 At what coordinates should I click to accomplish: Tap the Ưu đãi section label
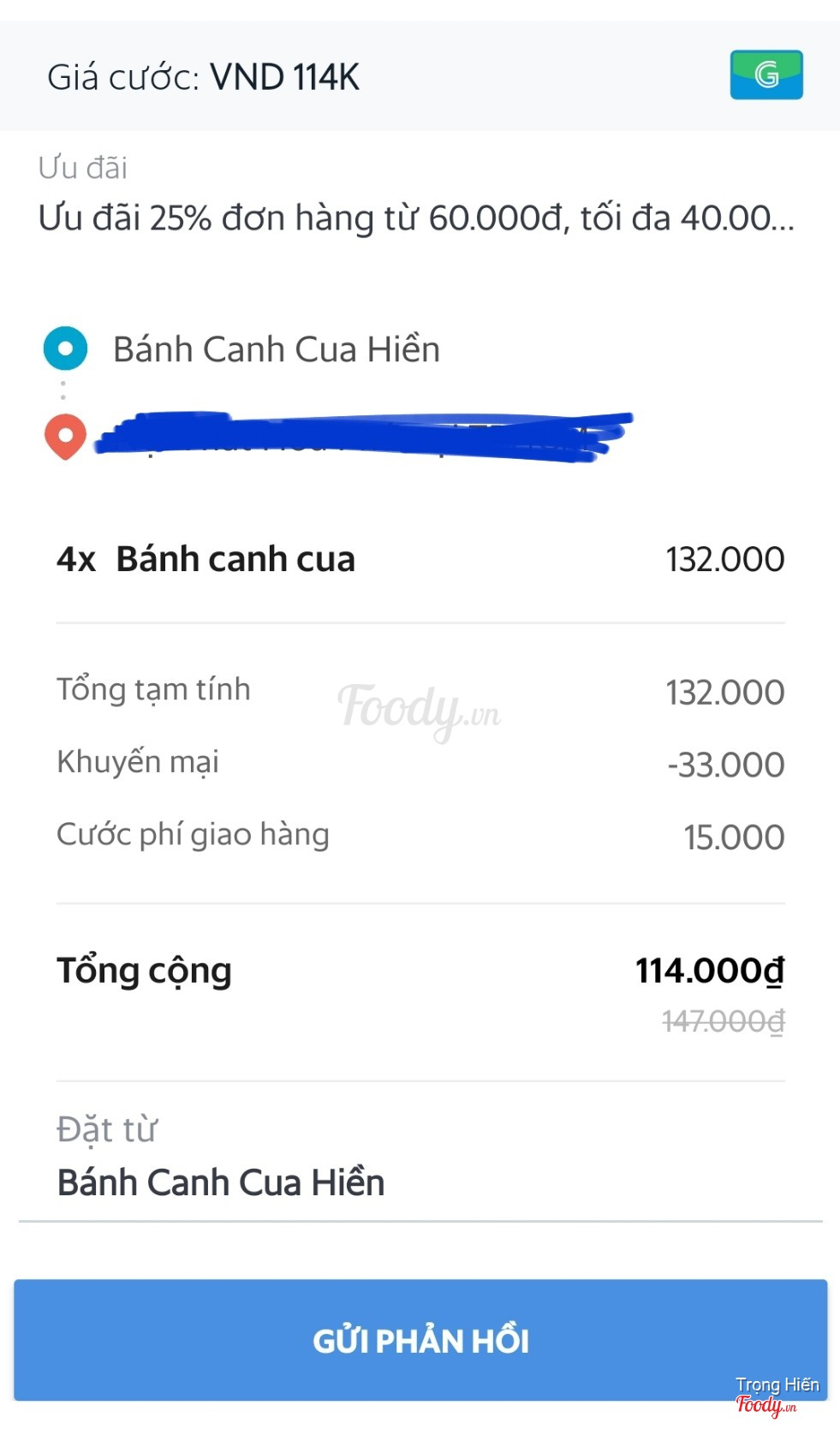[83, 168]
